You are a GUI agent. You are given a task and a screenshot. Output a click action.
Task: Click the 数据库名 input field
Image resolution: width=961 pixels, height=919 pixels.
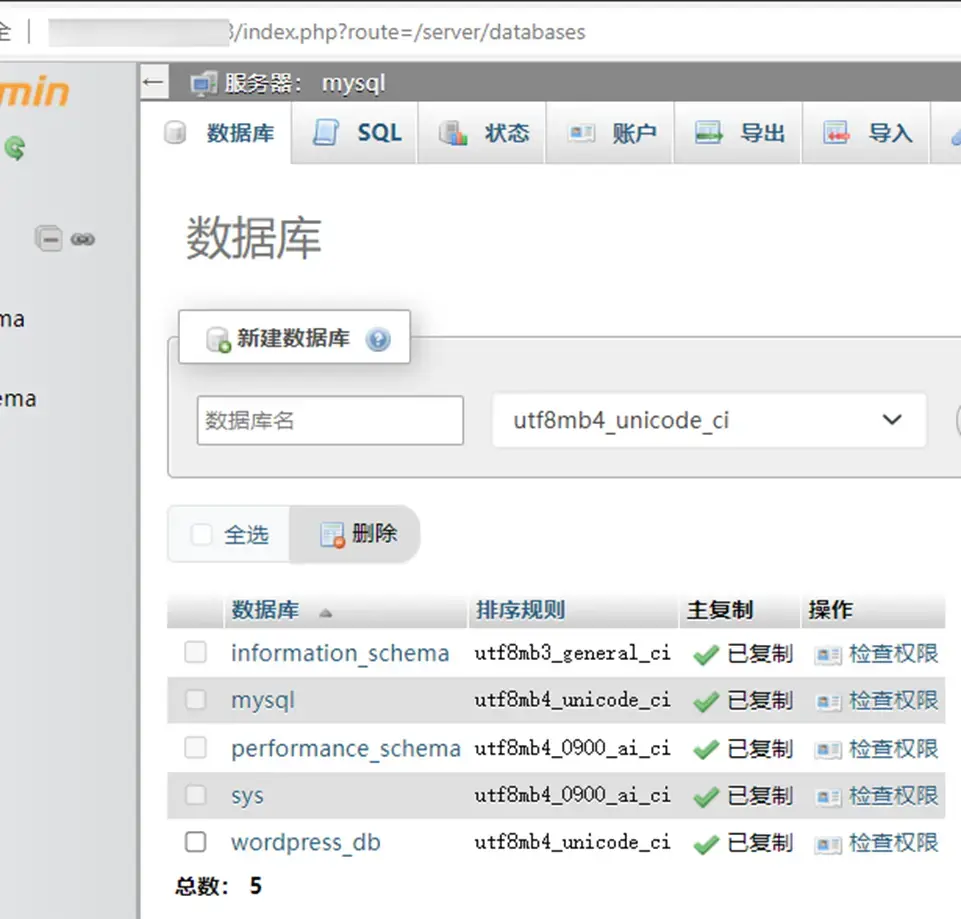(329, 420)
